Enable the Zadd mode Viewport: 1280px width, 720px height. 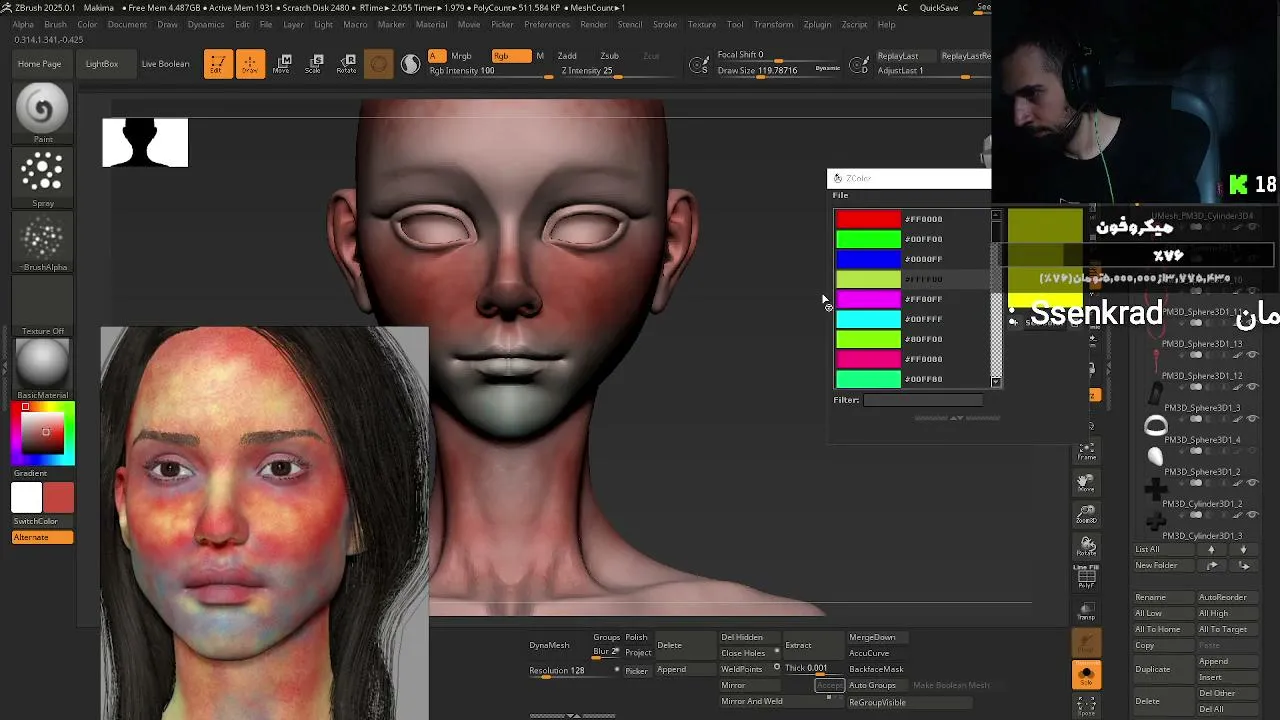pos(567,56)
